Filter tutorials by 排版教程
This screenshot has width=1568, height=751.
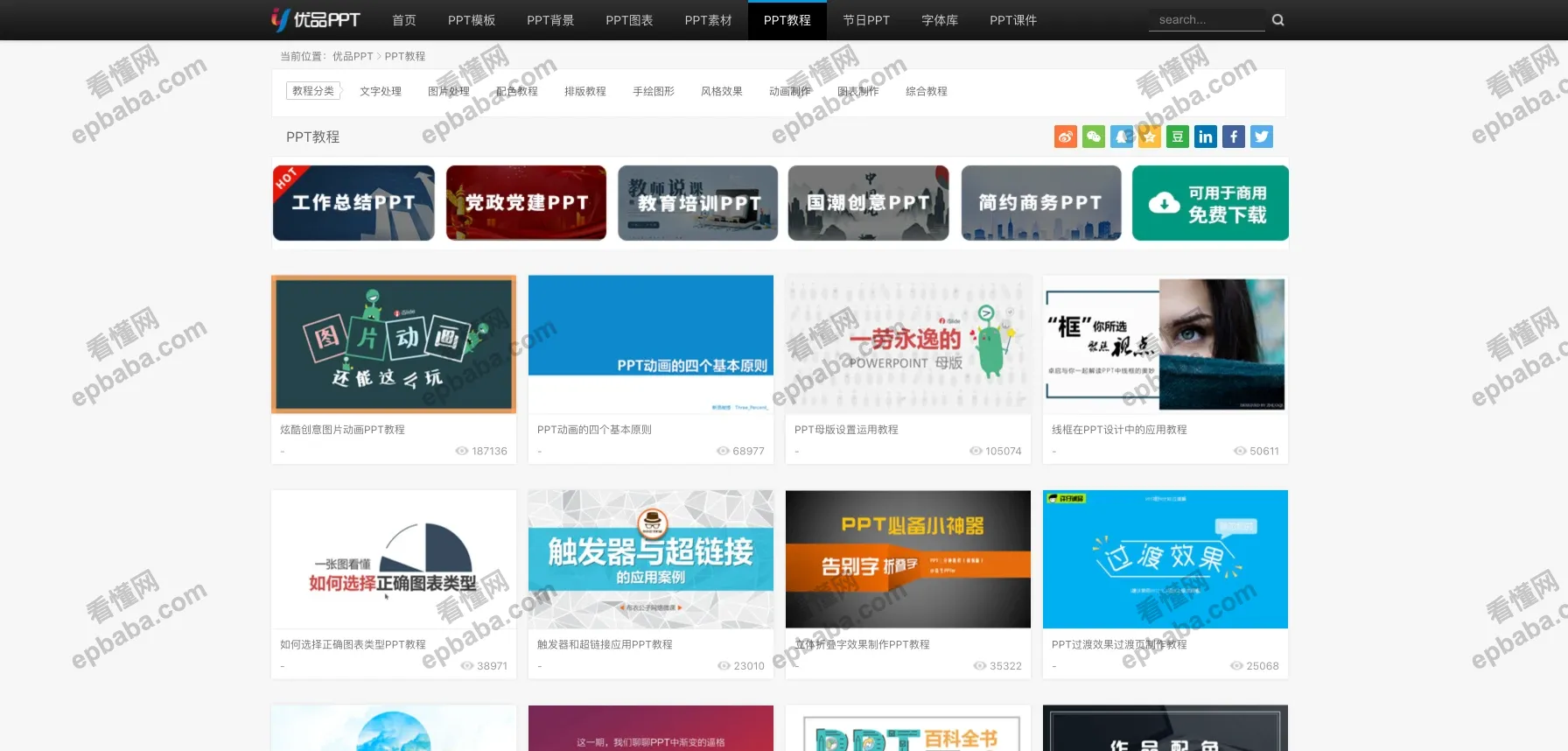tap(585, 91)
